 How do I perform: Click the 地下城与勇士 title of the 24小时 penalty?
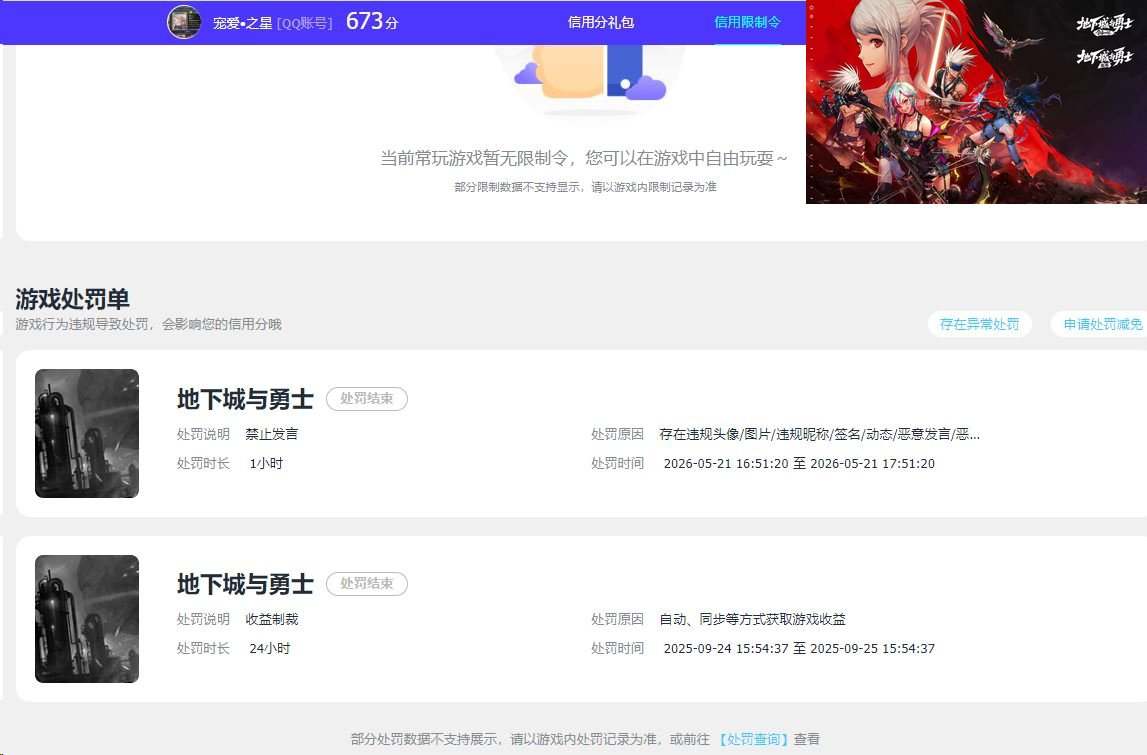[x=245, y=584]
